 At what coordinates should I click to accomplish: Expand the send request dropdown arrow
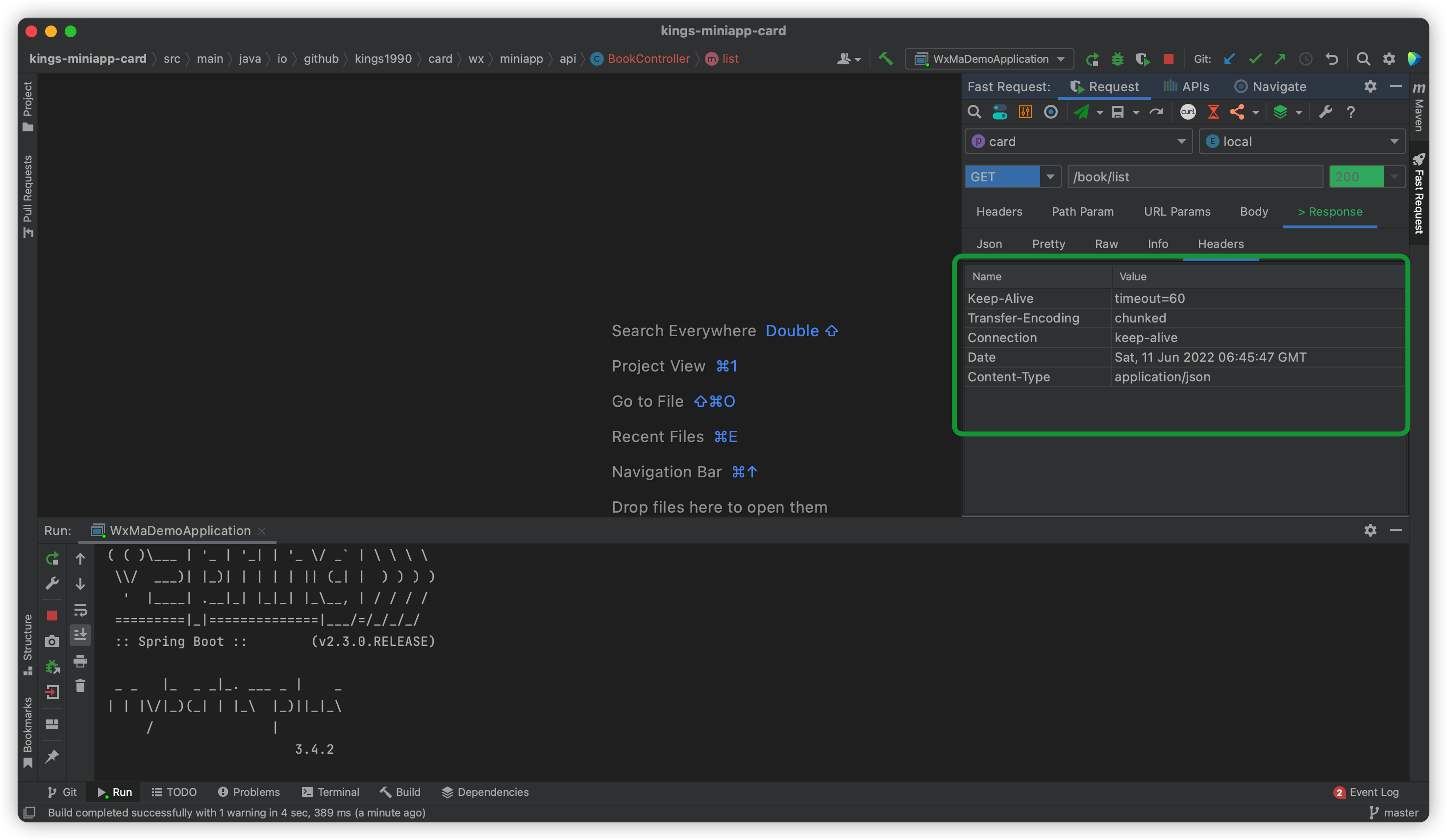point(1099,113)
